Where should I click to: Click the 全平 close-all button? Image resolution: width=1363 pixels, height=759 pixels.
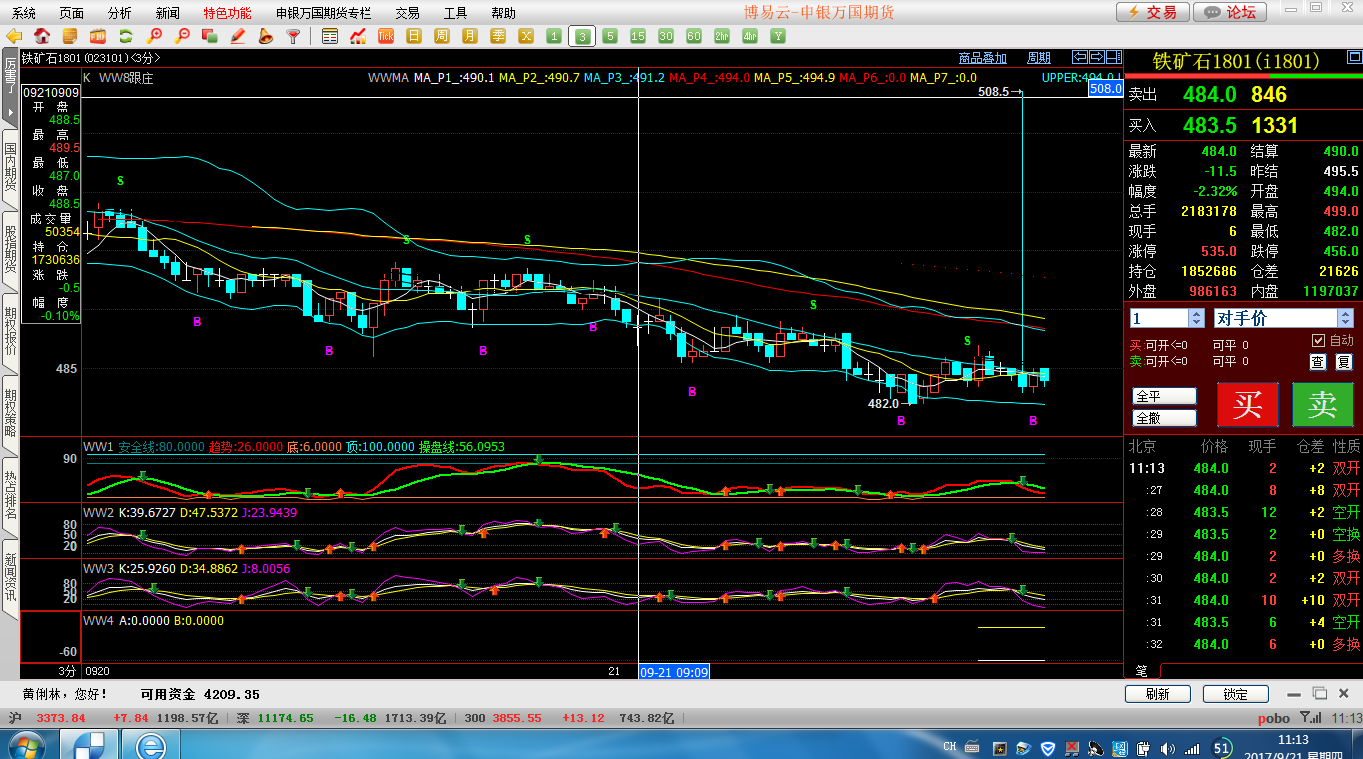tap(1164, 396)
